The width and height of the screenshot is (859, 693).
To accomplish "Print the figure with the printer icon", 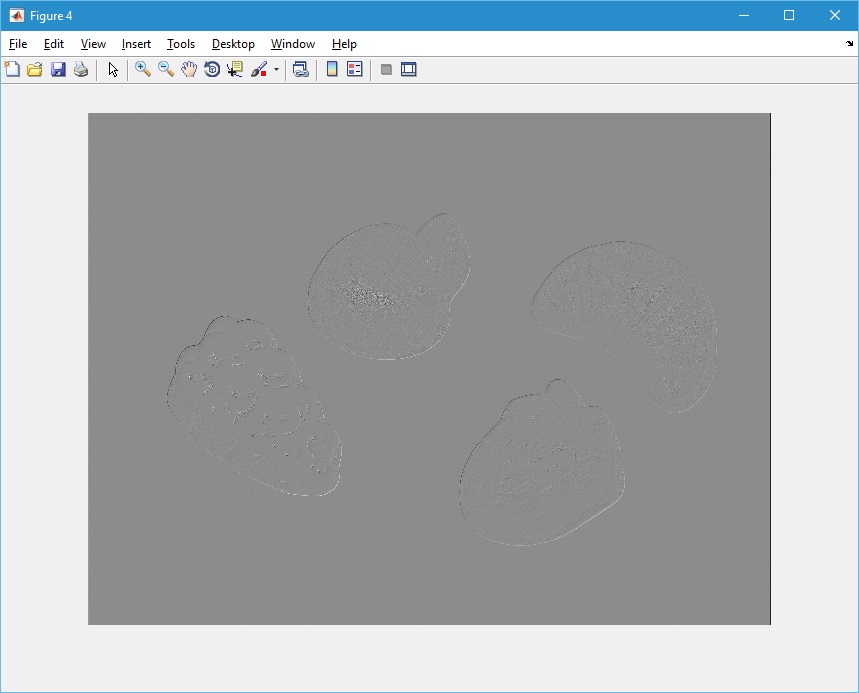I will 81,69.
